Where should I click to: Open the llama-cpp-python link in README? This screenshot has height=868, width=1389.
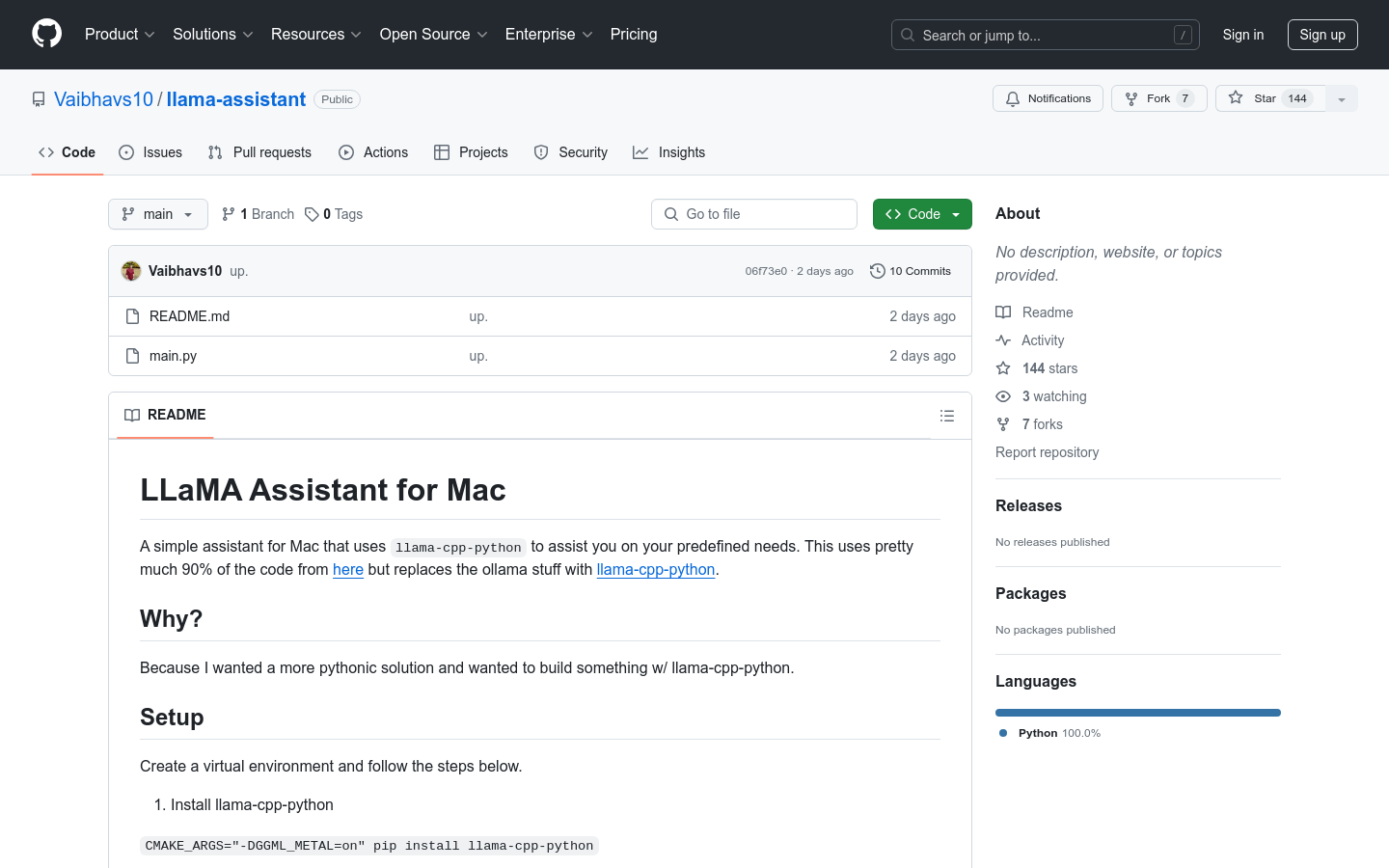point(656,569)
